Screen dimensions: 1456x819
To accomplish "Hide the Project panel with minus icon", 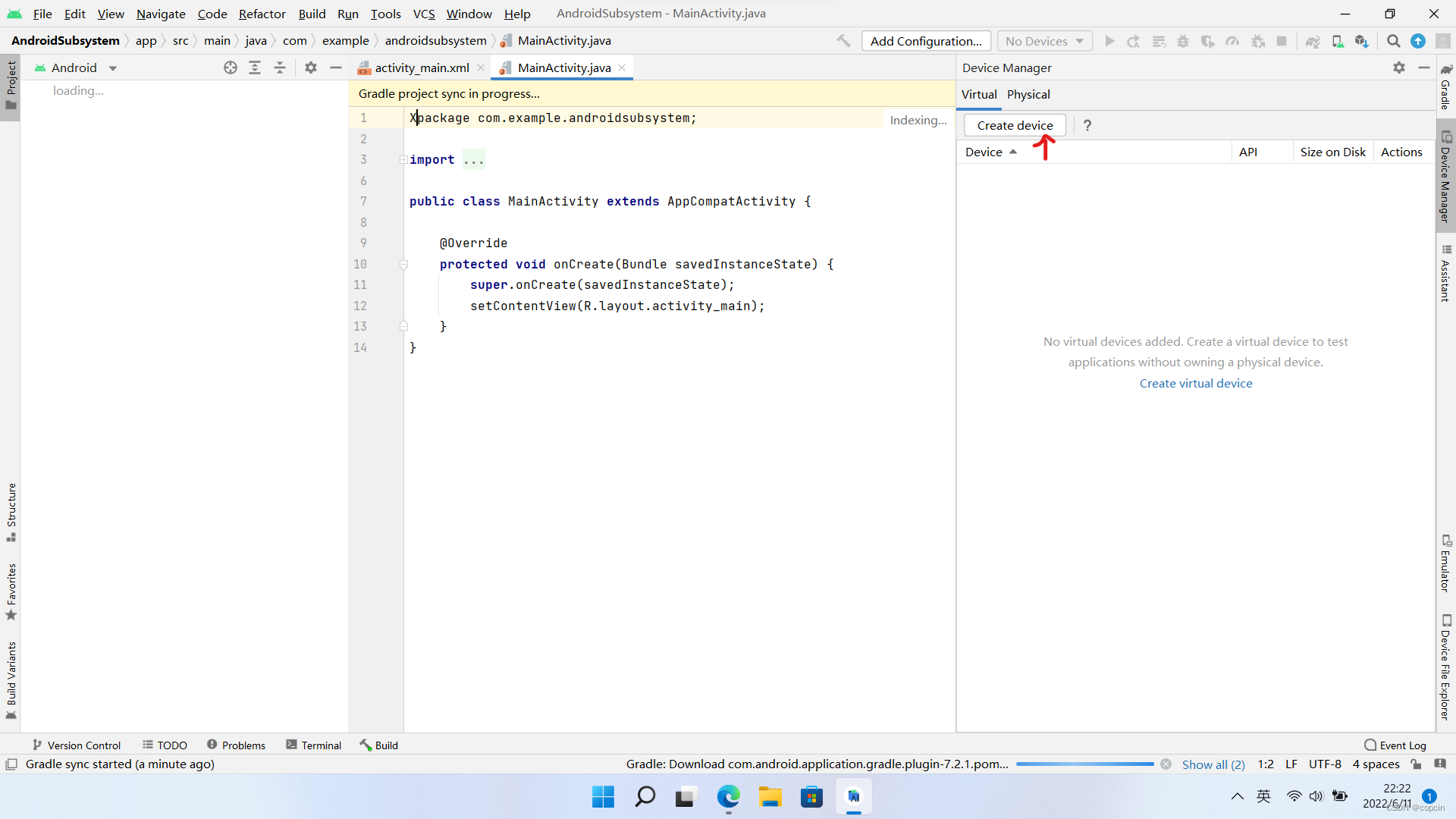I will pyautogui.click(x=336, y=67).
